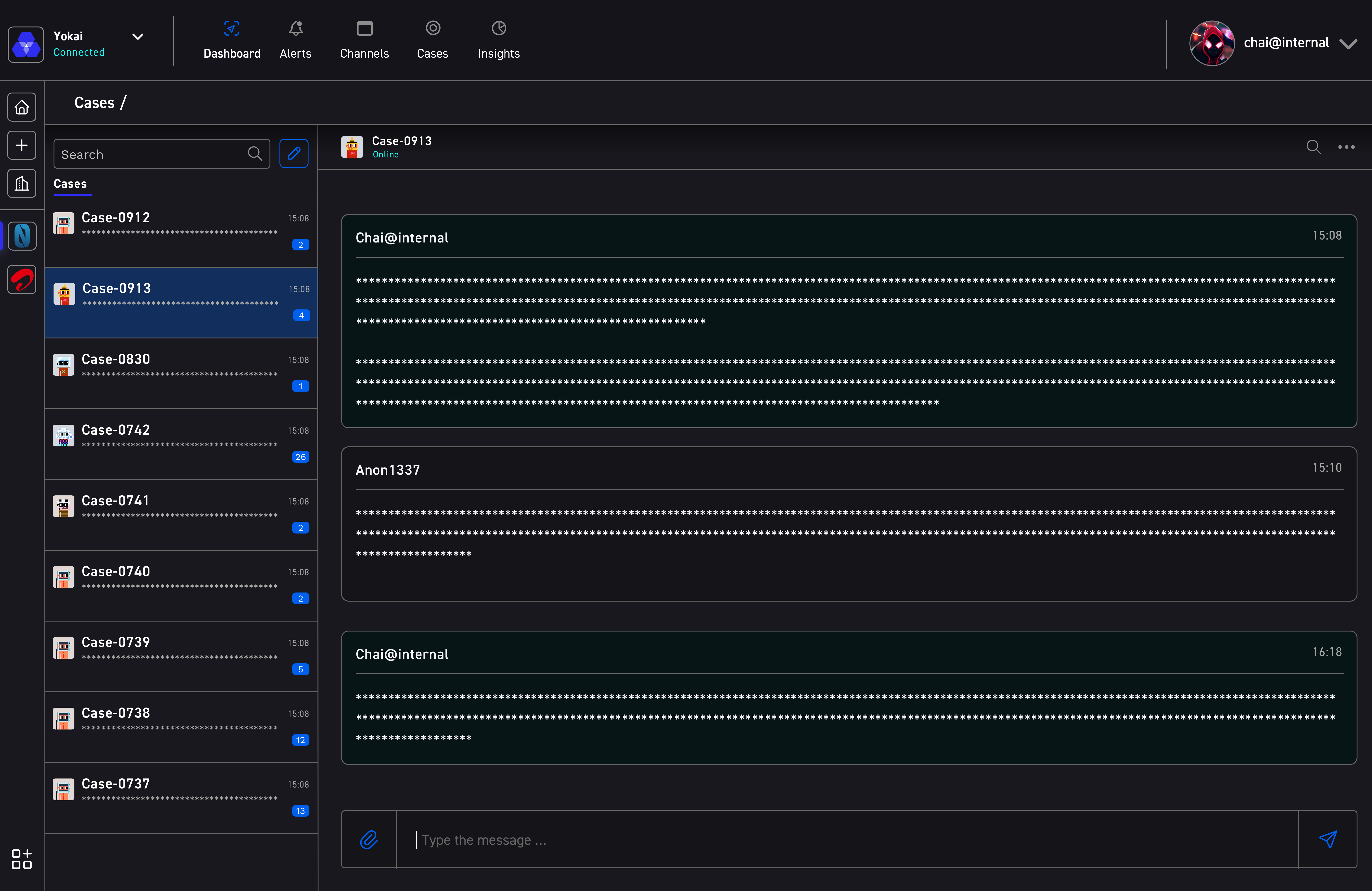
Task: Click the Cases breadcrumb
Action: pyautogui.click(x=95, y=103)
